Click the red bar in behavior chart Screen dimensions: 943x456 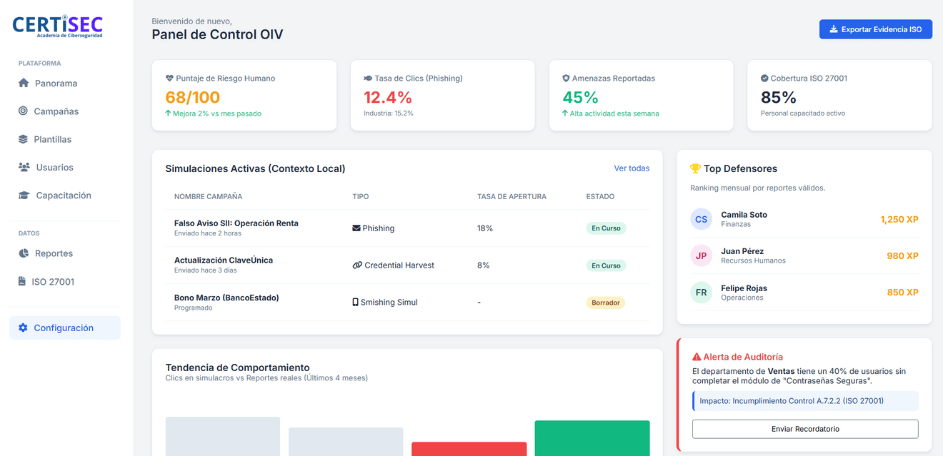468,448
